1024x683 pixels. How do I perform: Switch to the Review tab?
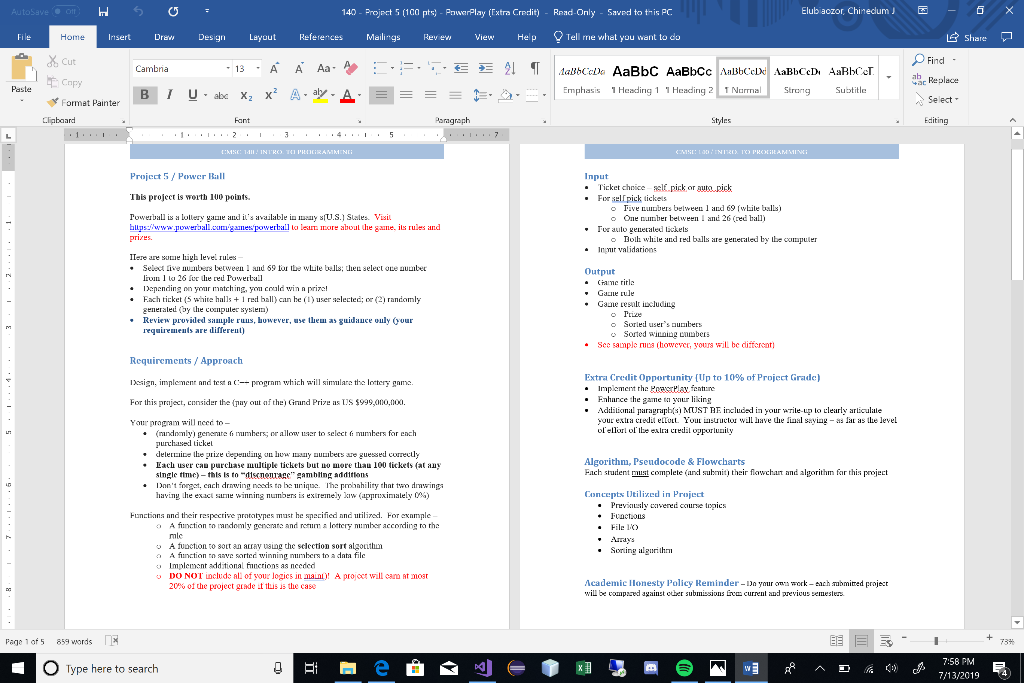click(x=437, y=37)
